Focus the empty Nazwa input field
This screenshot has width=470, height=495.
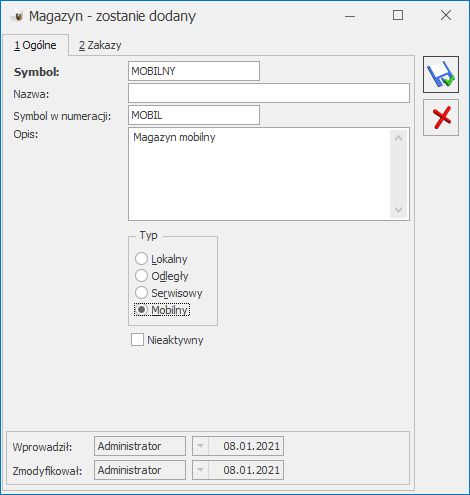tap(269, 93)
